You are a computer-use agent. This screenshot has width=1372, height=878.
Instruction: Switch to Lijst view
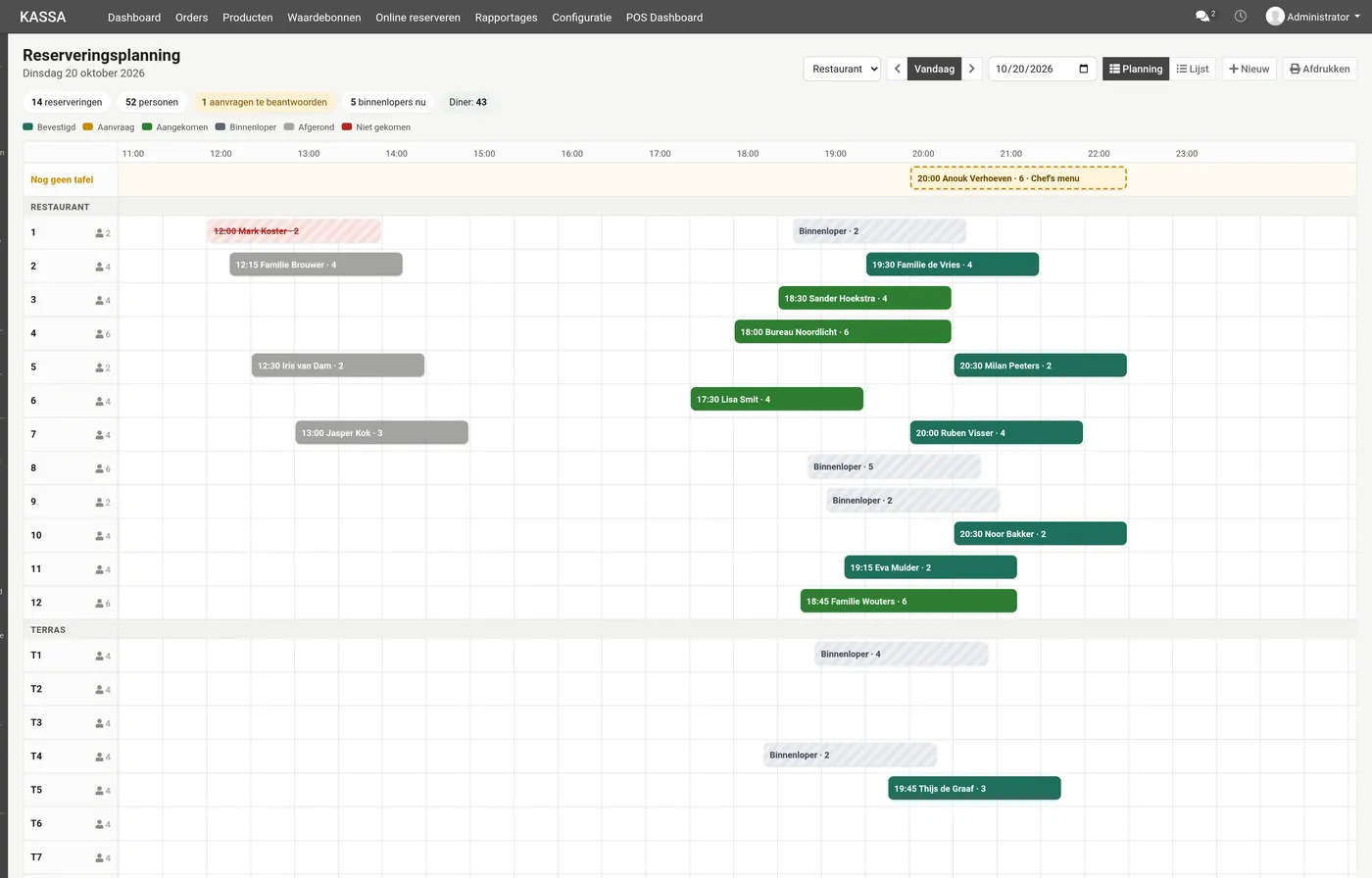(x=1193, y=69)
